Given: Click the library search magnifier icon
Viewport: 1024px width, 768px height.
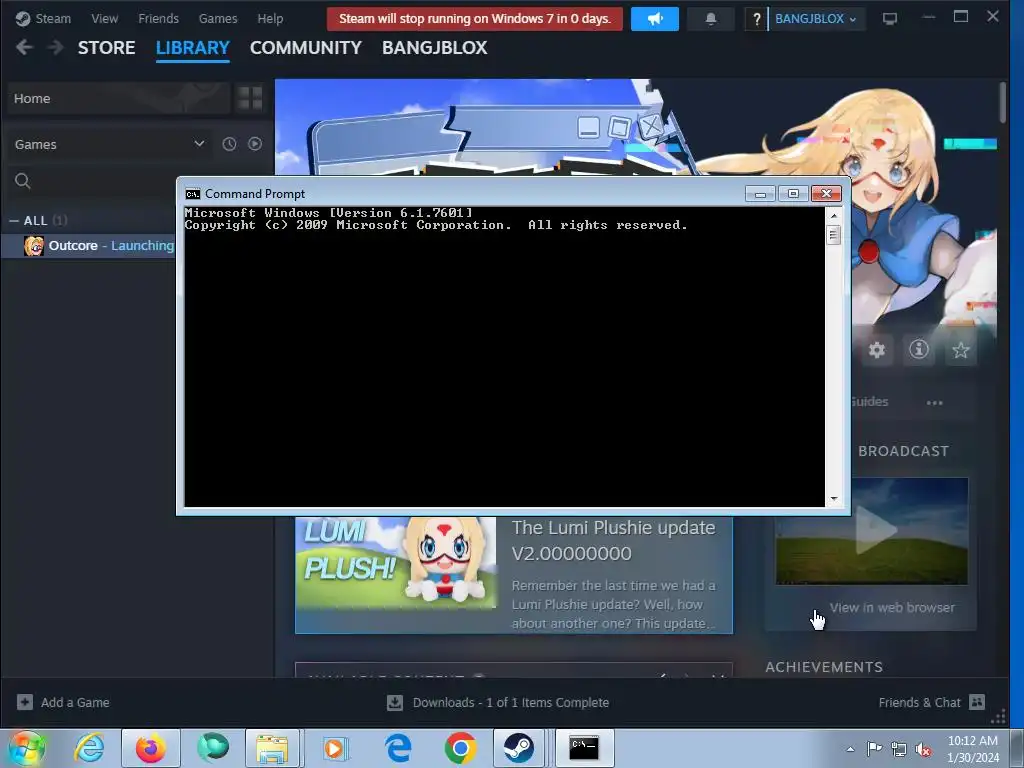Looking at the screenshot, I should (x=23, y=181).
